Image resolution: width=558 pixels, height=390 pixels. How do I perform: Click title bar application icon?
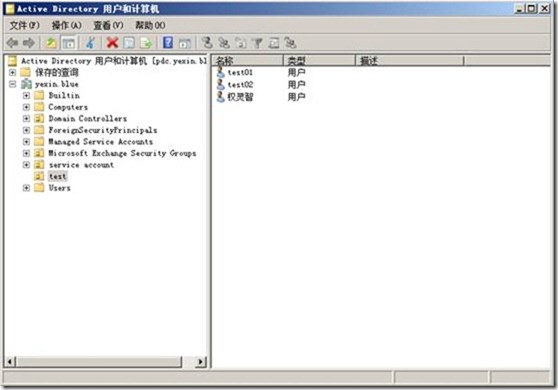click(x=10, y=9)
